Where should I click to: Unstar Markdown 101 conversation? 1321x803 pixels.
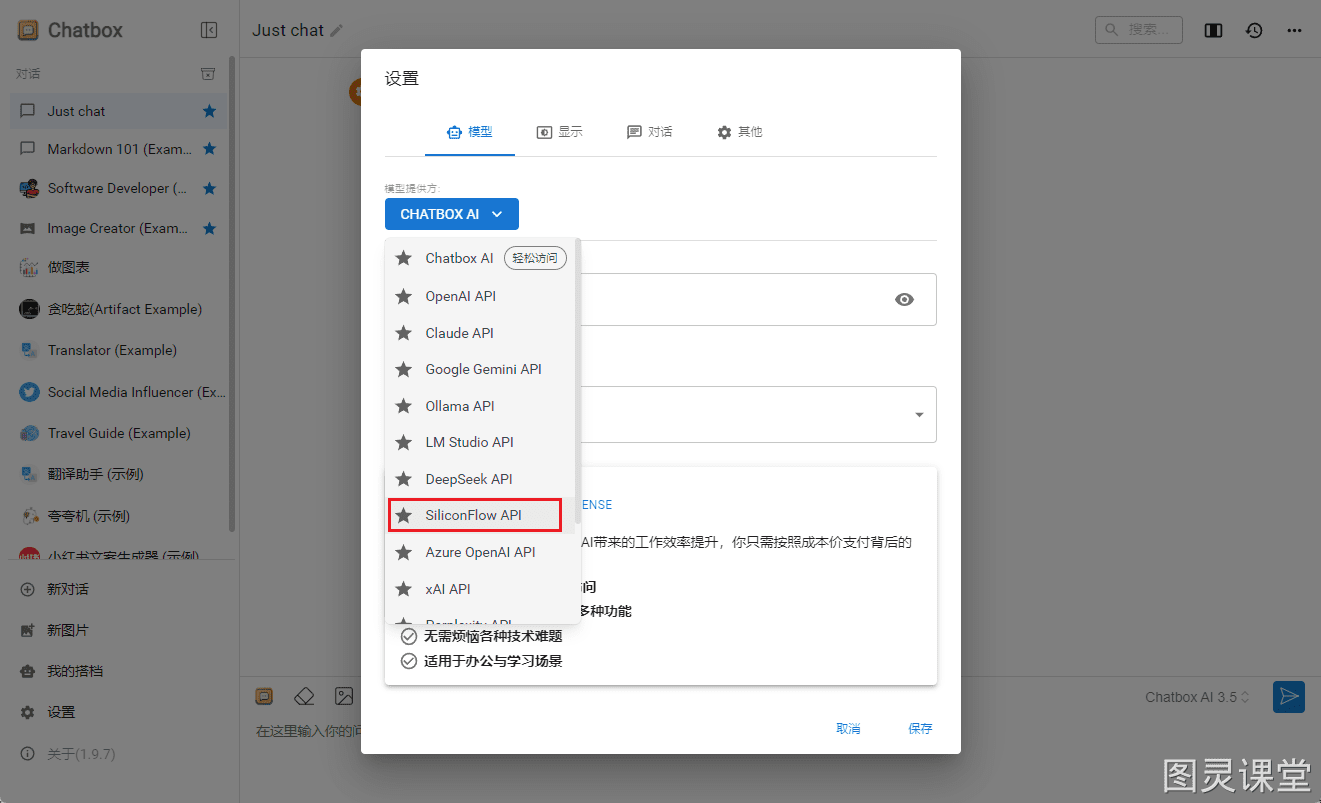pos(209,149)
